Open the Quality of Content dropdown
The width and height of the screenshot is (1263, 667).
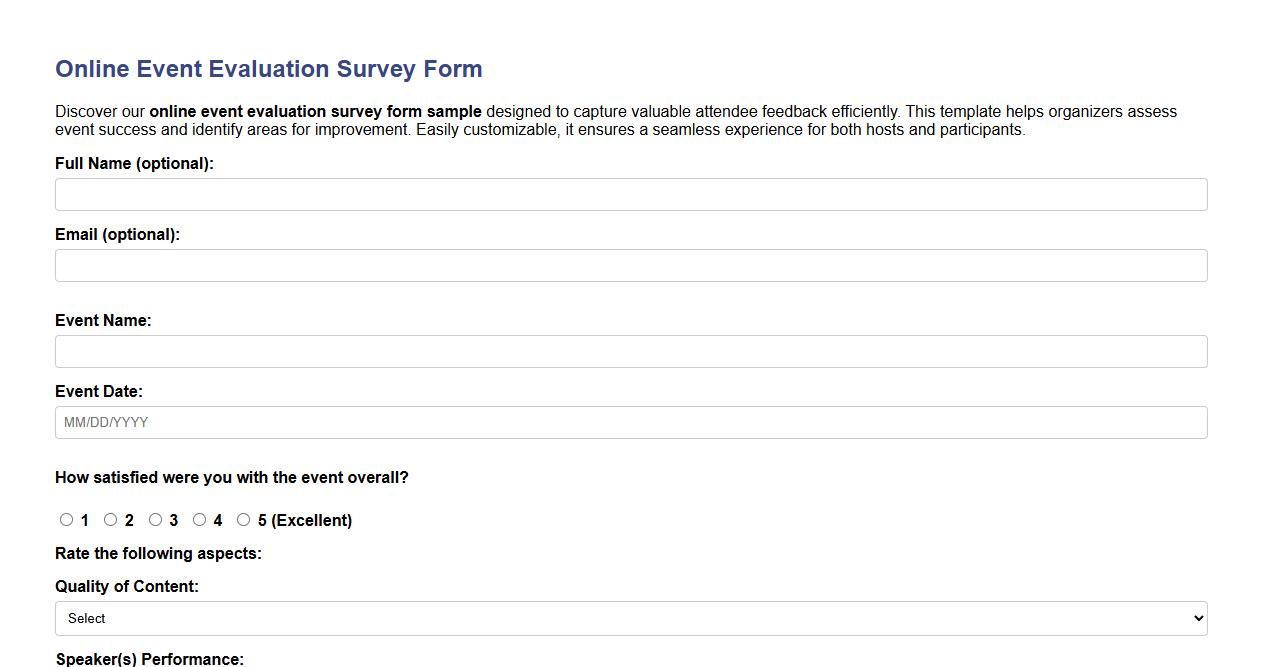coord(630,618)
